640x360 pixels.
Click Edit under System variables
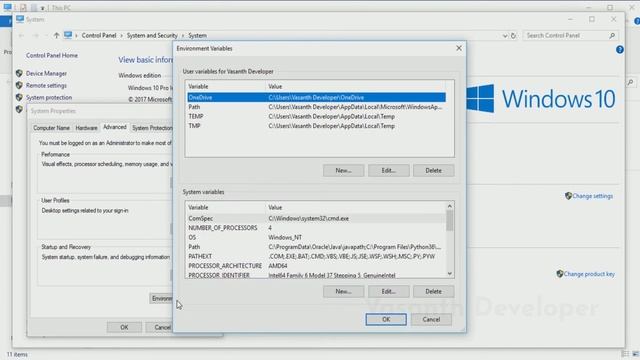[389, 291]
